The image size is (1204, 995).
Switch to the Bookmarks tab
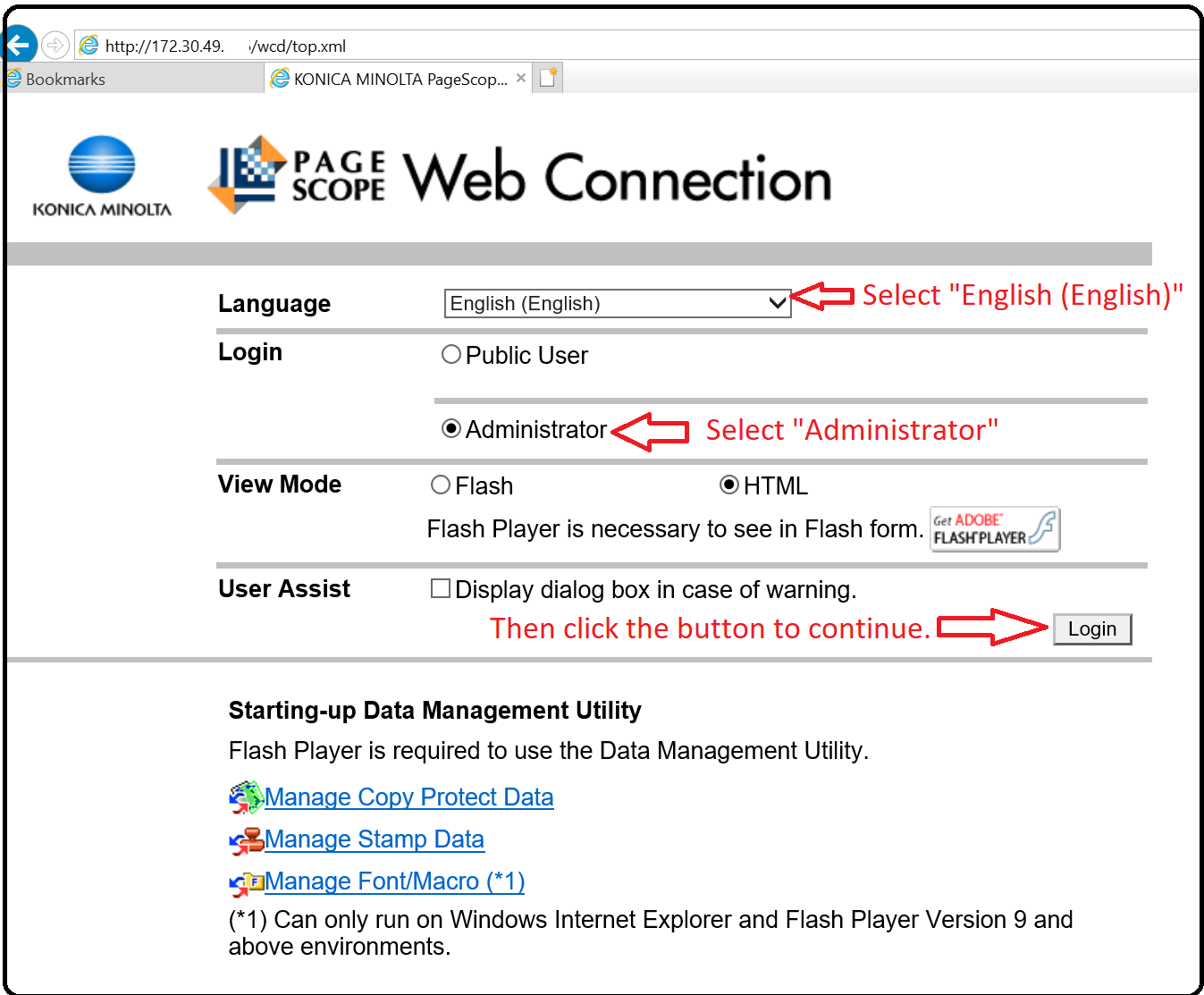click(x=134, y=79)
